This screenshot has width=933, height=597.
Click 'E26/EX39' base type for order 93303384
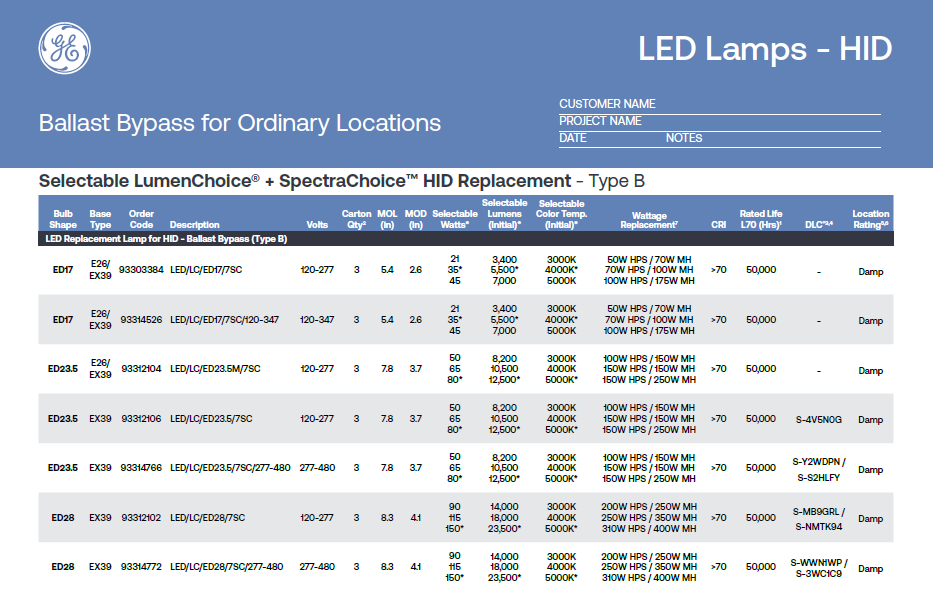click(100, 270)
